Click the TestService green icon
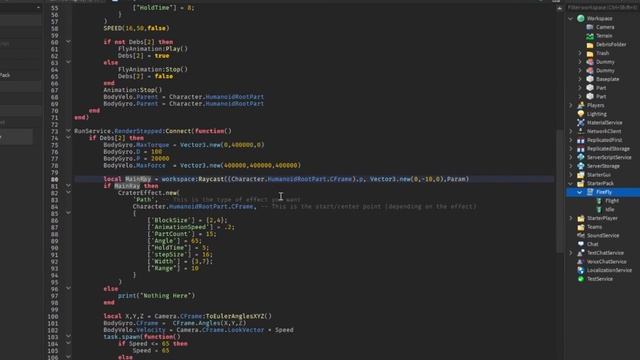 coord(581,279)
